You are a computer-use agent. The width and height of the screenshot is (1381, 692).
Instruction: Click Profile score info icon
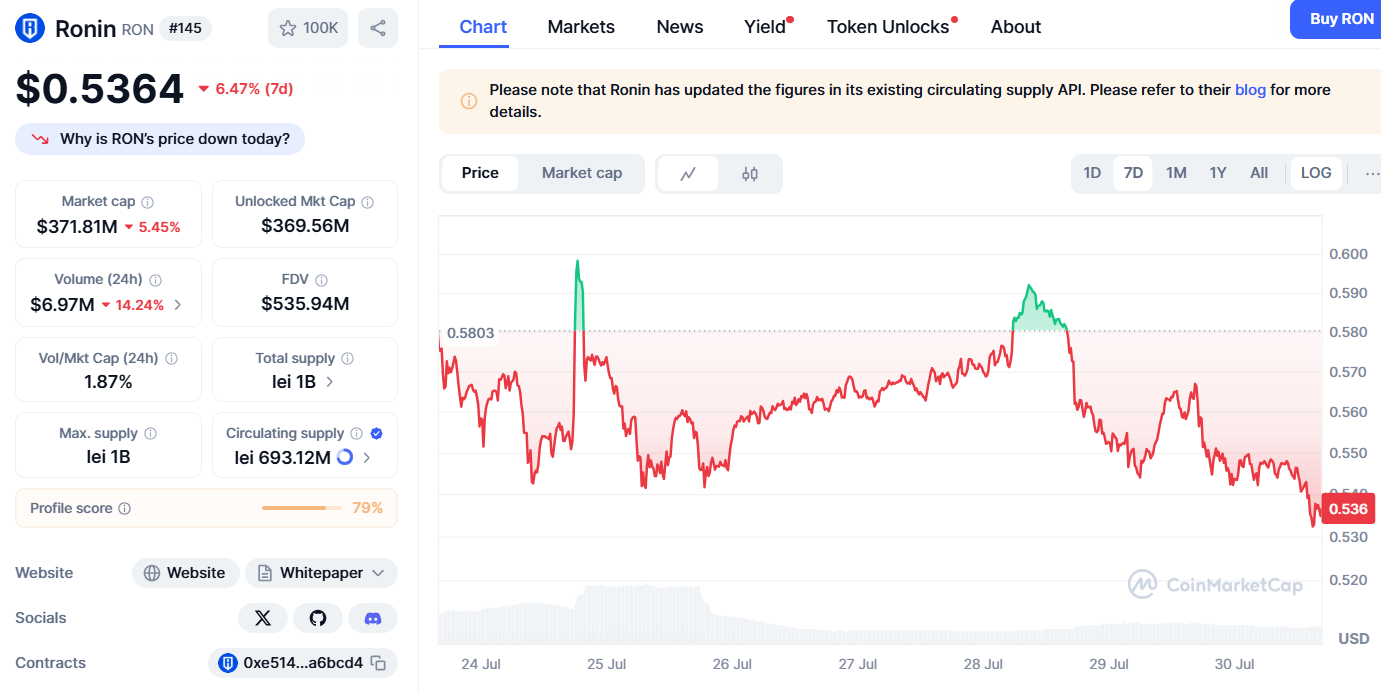point(125,508)
